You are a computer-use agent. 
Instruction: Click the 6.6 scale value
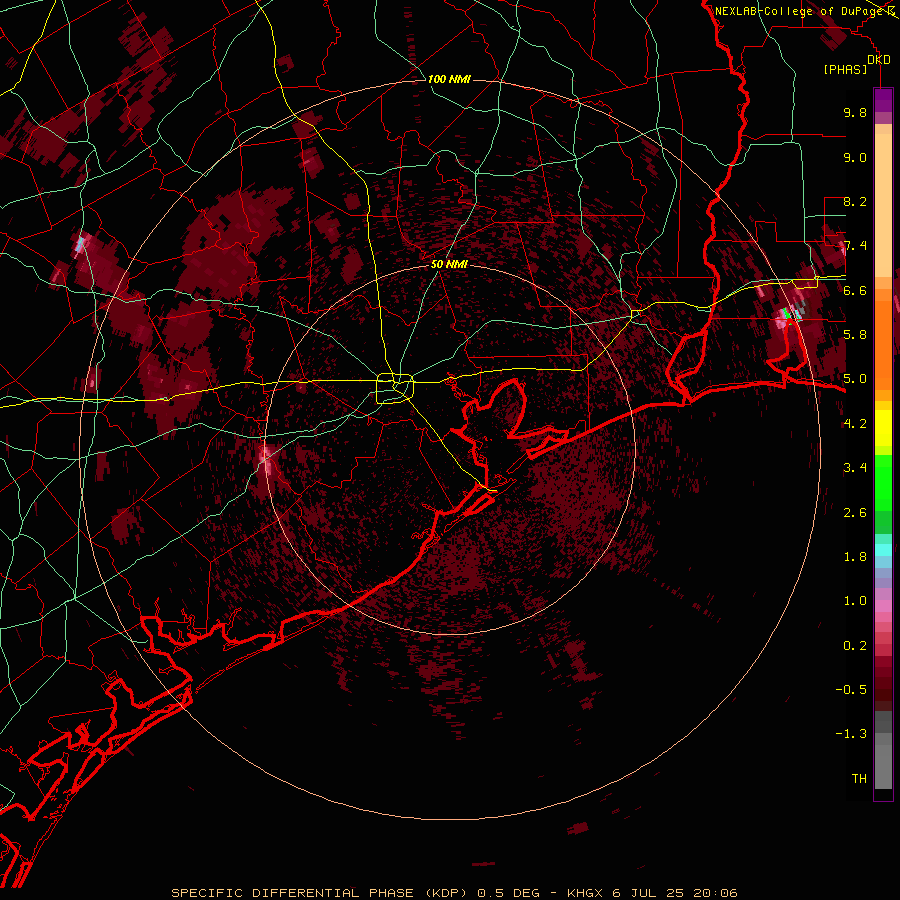[x=855, y=290]
